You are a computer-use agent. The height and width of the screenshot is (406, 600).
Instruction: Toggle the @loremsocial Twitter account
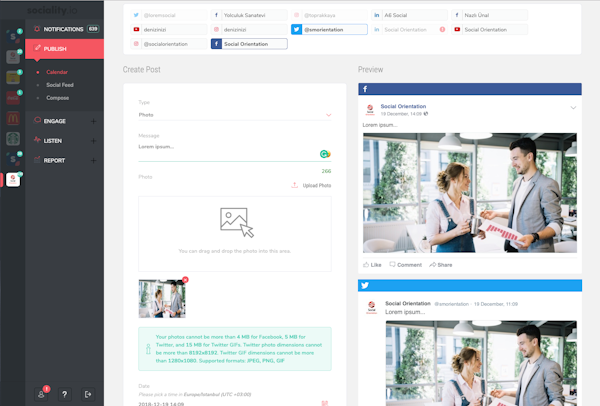pos(169,15)
